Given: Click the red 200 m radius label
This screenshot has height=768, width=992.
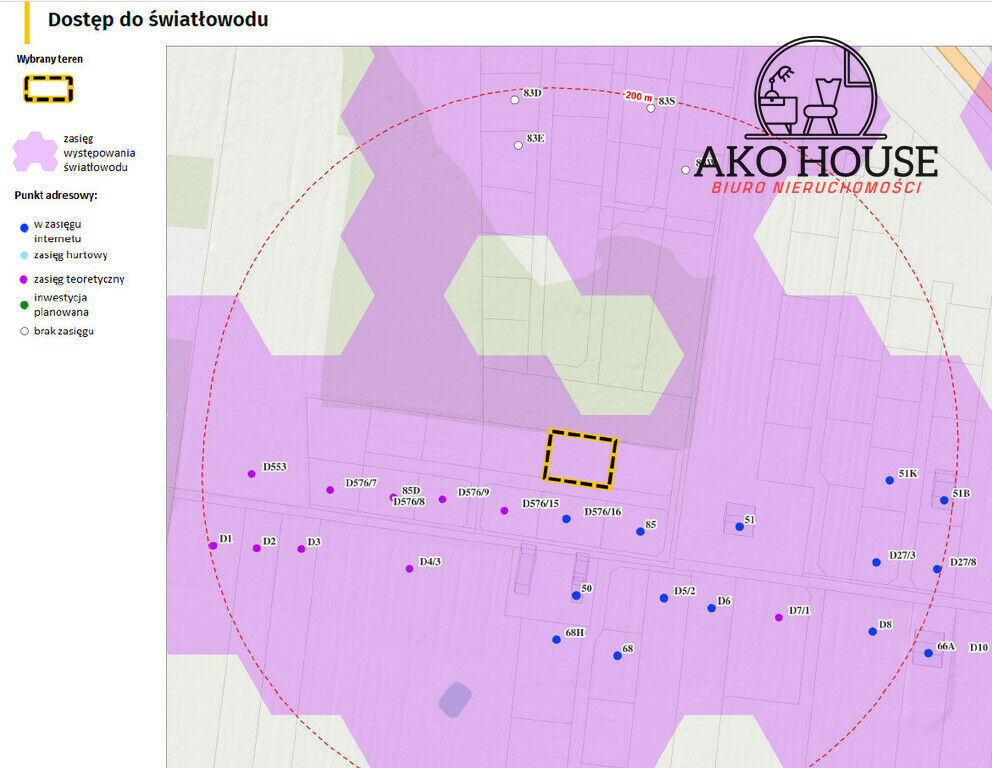Looking at the screenshot, I should click(636, 96).
